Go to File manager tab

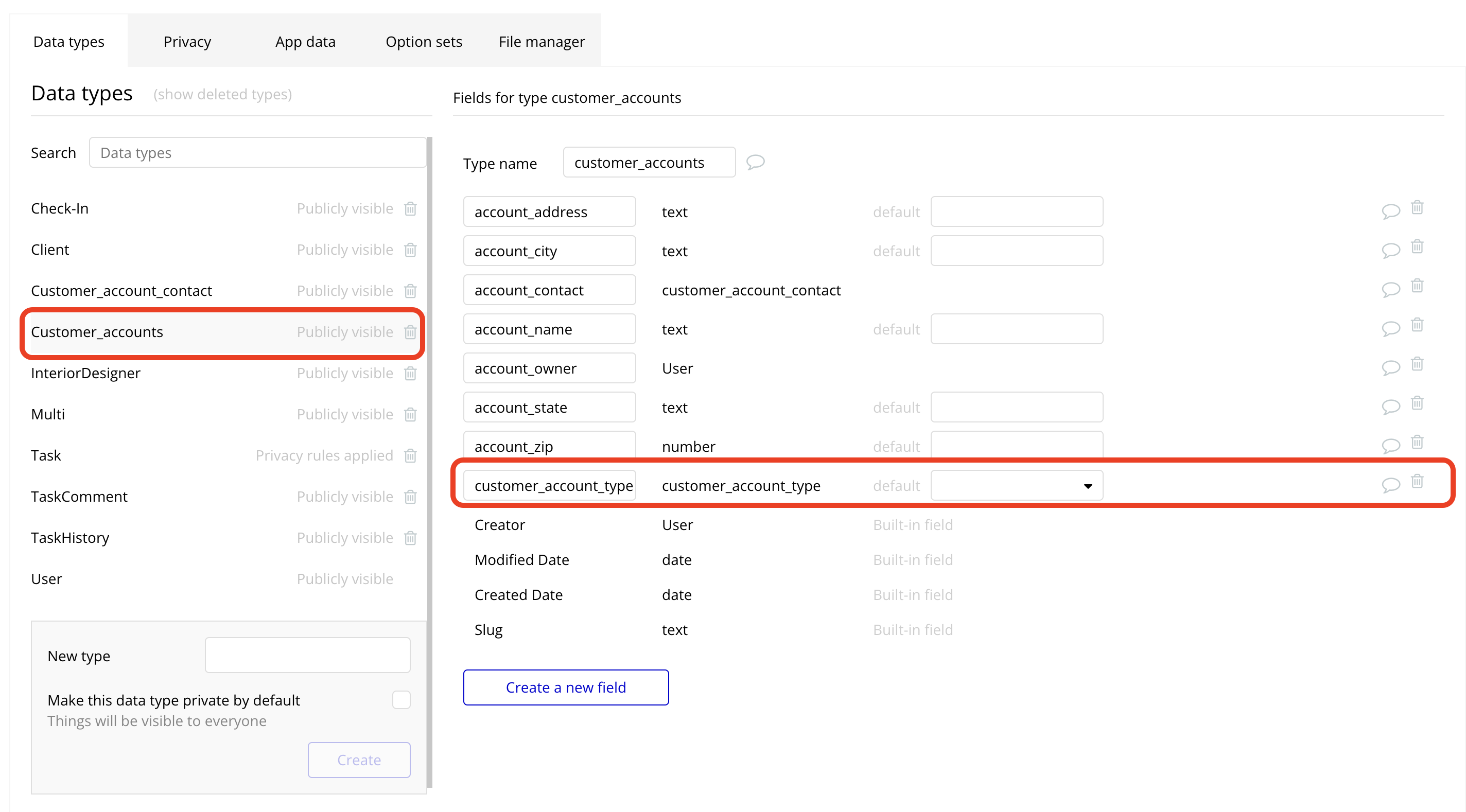tap(541, 42)
